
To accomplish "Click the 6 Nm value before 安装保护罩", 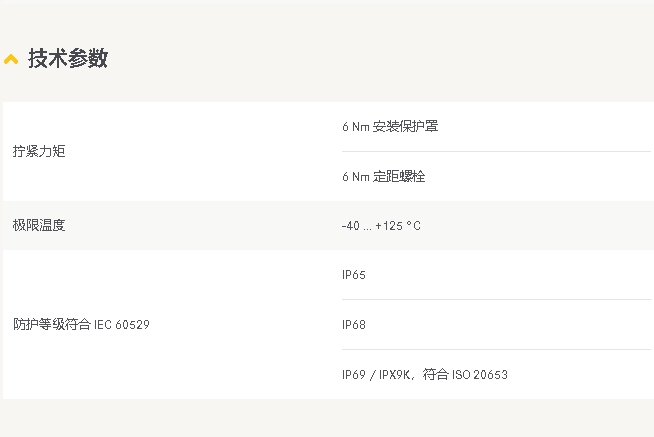I will 355,127.
